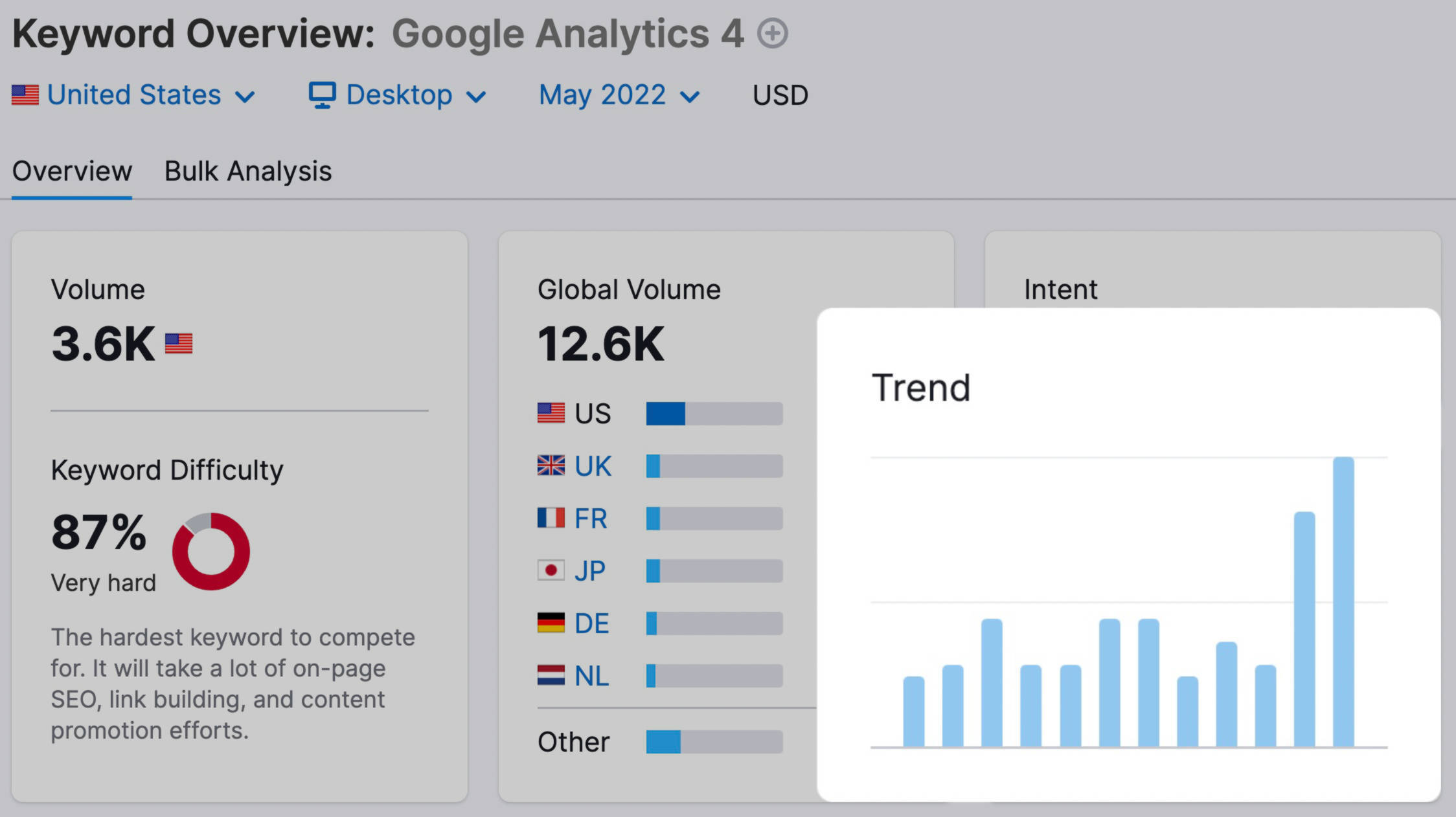1456x817 pixels.
Task: Click the Keyword Difficulty donut gauge
Action: (x=210, y=552)
